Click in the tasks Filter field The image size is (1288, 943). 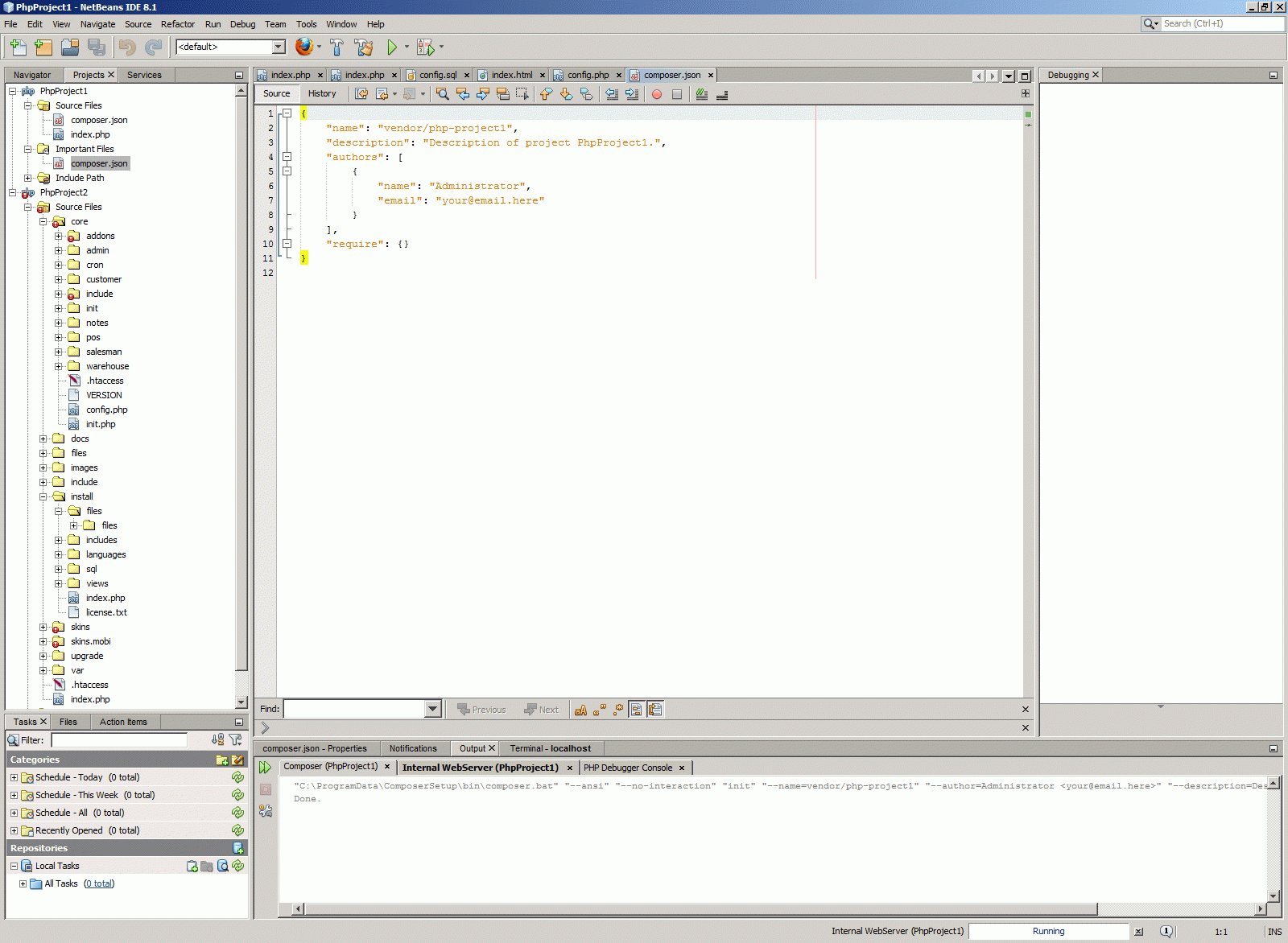[119, 739]
